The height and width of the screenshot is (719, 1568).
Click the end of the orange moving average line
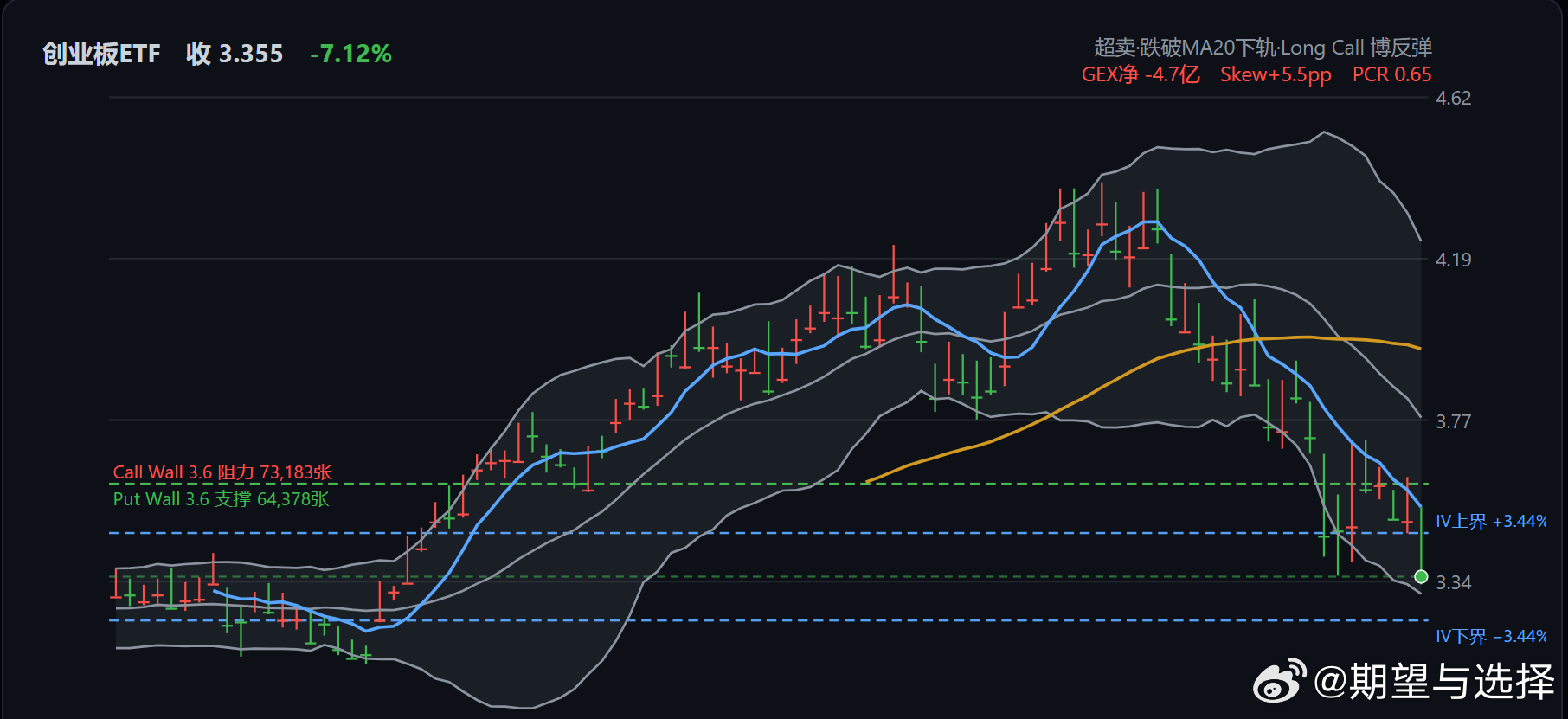click(x=1419, y=348)
